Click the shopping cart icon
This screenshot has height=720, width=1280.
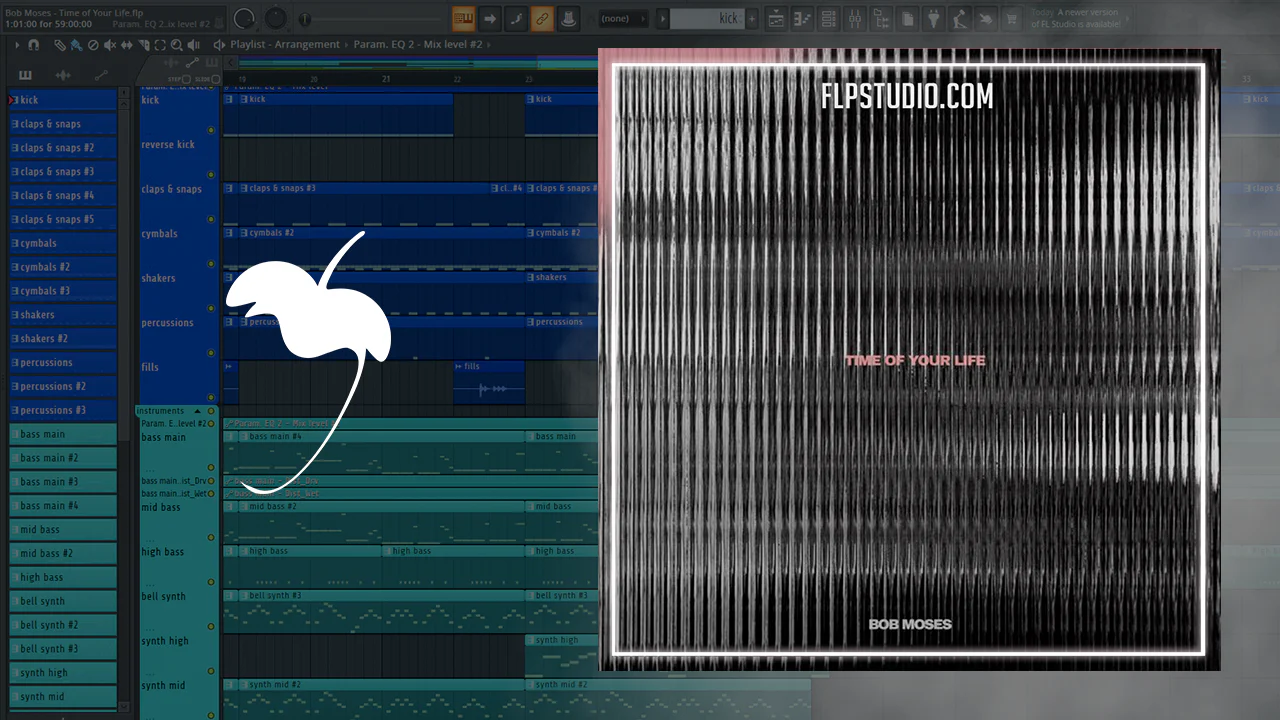pyautogui.click(x=1011, y=18)
